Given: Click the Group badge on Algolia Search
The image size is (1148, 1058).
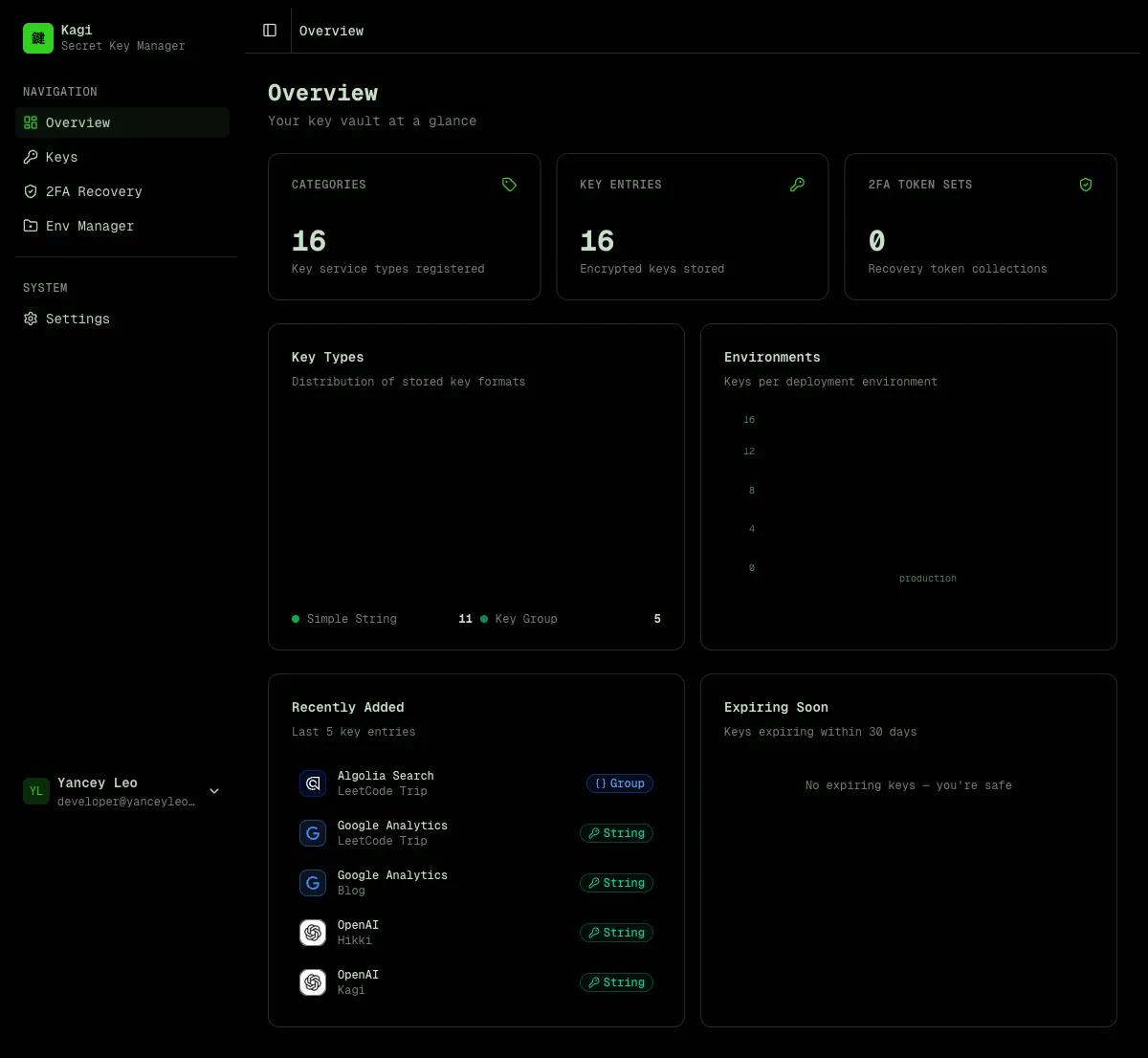Looking at the screenshot, I should tap(620, 783).
